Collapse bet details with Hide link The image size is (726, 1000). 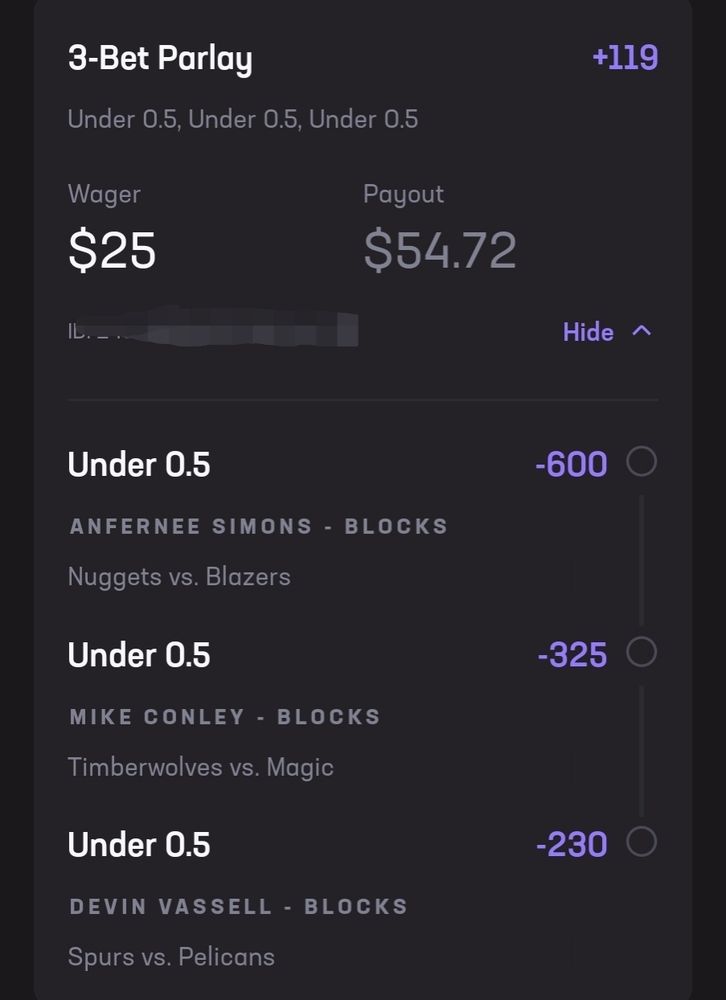[588, 332]
